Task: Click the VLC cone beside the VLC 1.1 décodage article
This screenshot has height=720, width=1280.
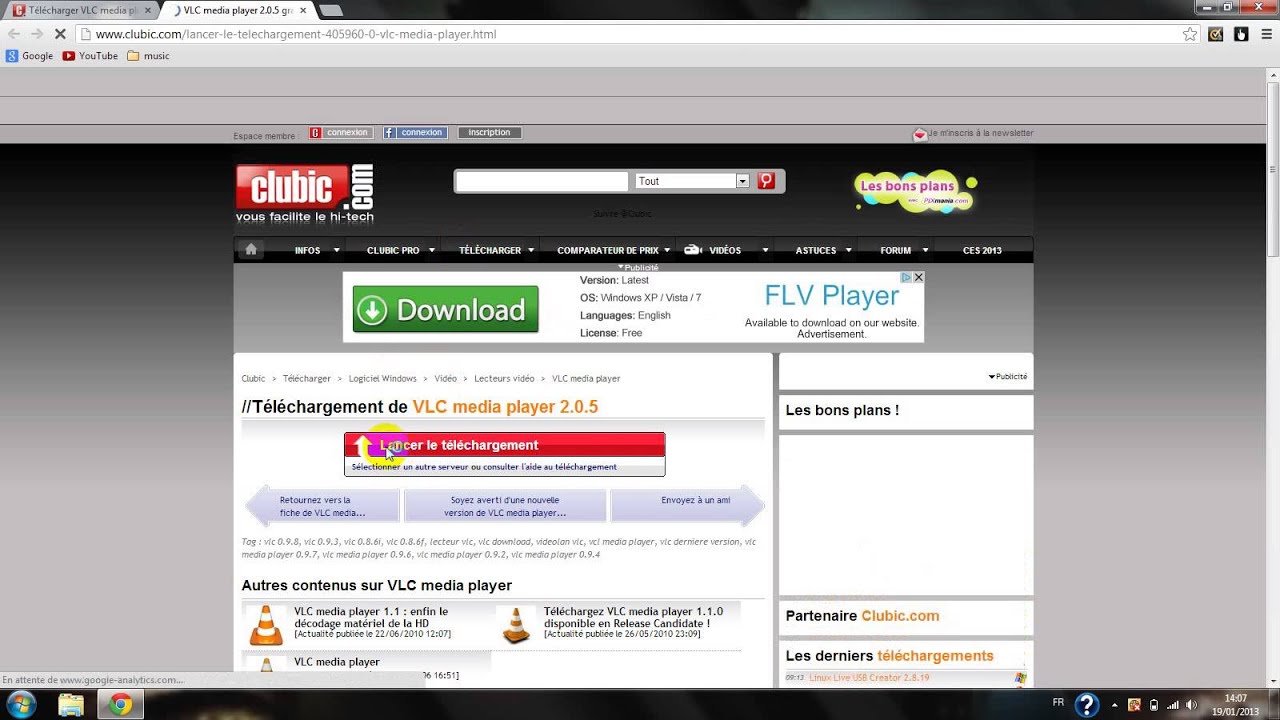Action: click(x=266, y=625)
